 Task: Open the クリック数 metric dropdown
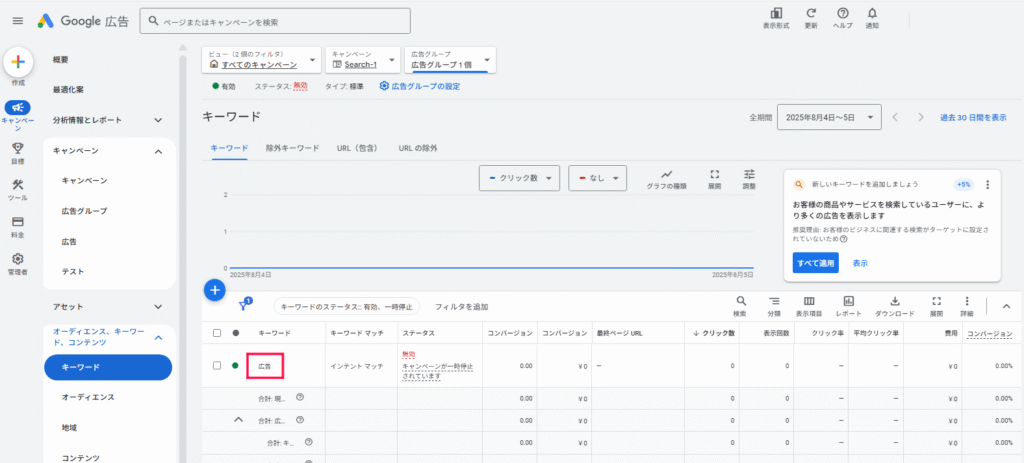(x=519, y=178)
